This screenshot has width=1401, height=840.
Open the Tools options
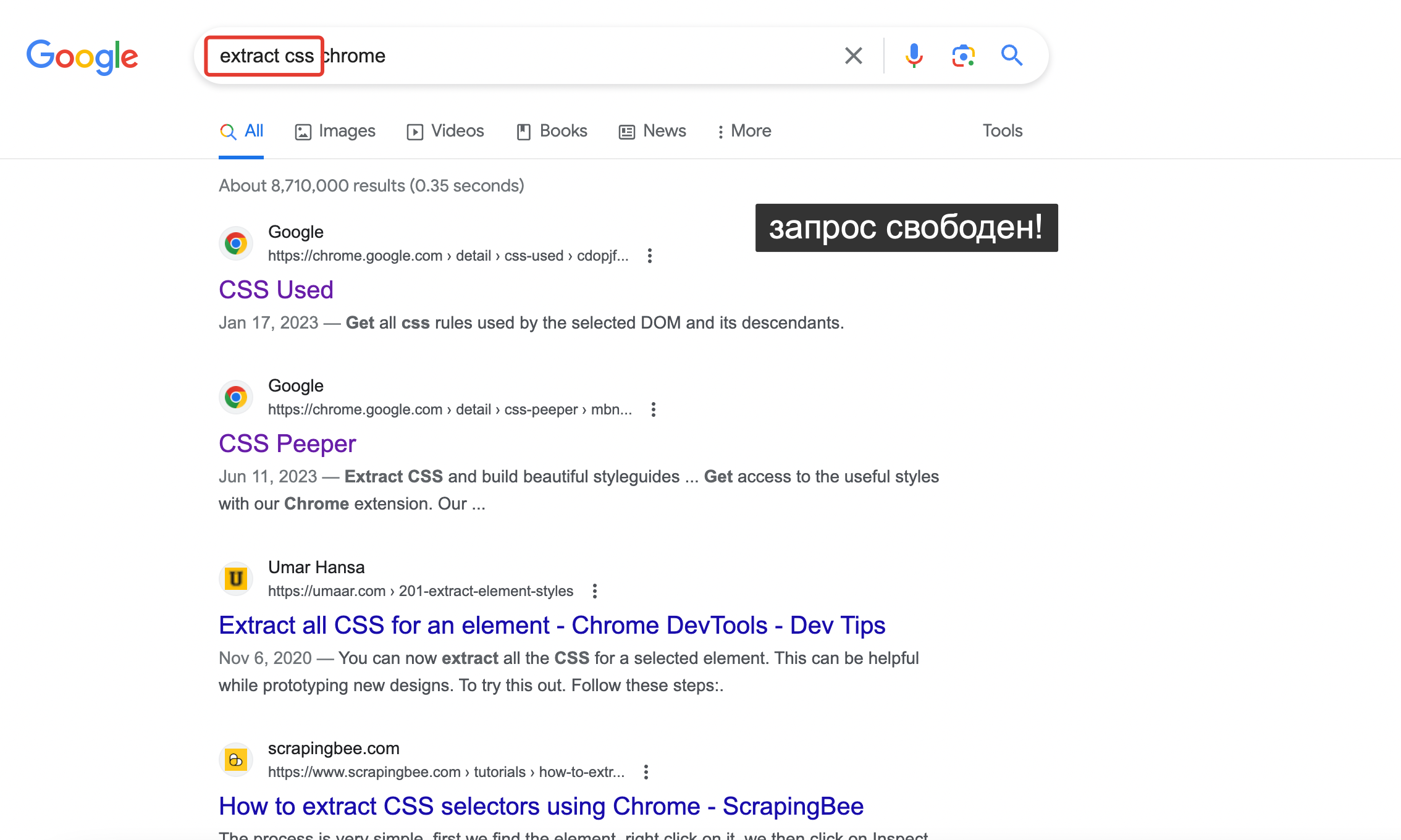1002,131
